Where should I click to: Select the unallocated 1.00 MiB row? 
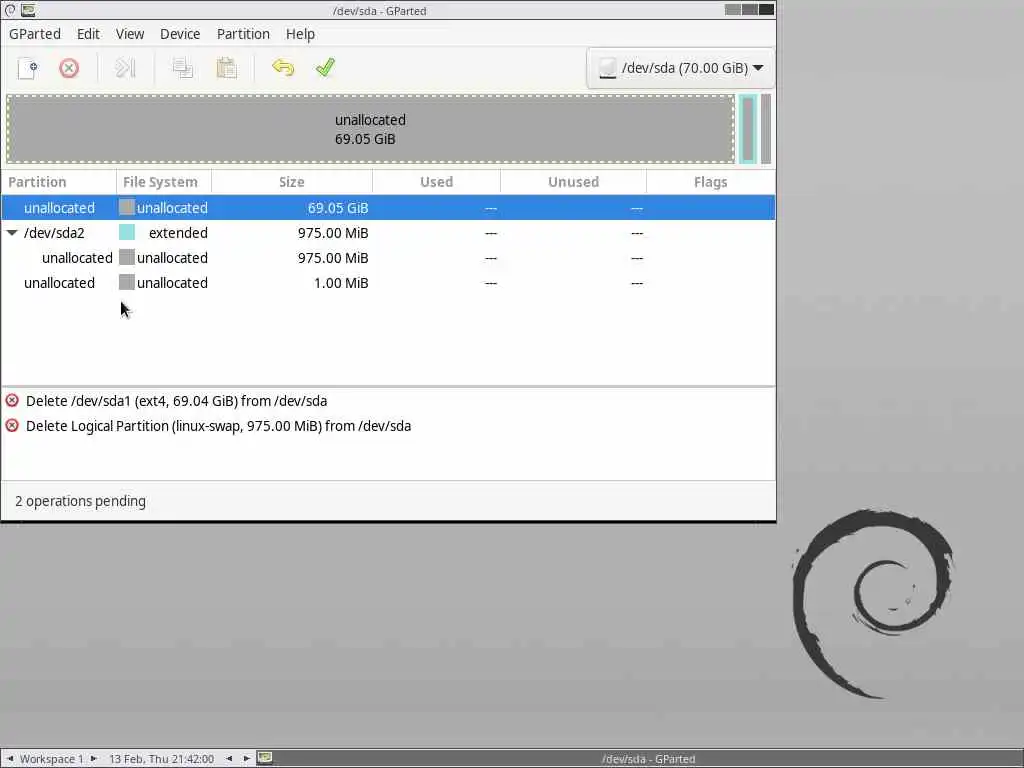(388, 283)
